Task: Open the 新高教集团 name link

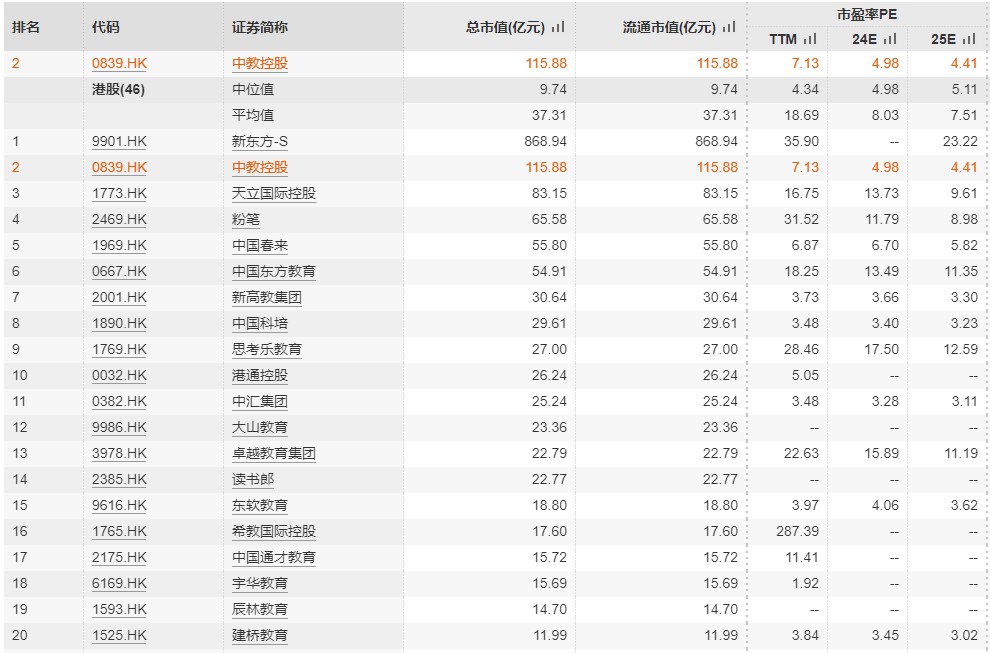Action: pyautogui.click(x=266, y=298)
